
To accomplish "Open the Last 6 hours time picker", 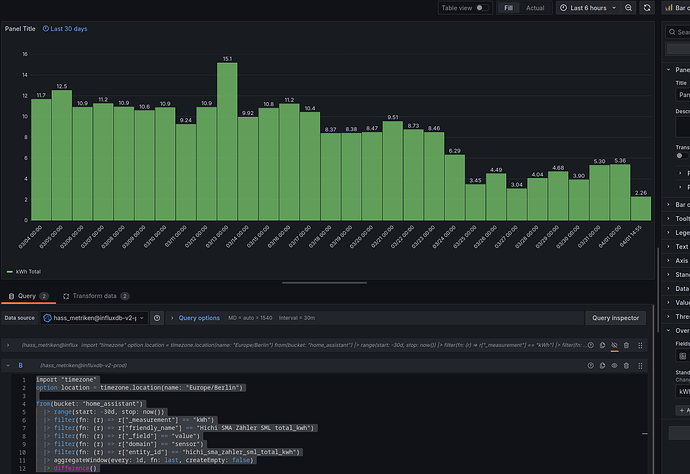I will pyautogui.click(x=587, y=8).
